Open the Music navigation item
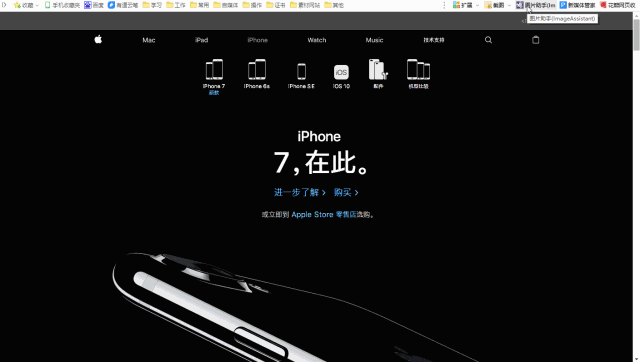The image size is (640, 362). pyautogui.click(x=374, y=40)
